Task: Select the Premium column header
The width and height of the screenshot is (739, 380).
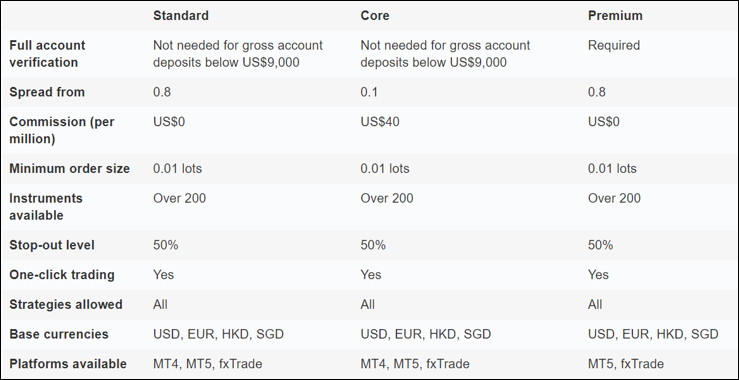Action: pos(615,16)
